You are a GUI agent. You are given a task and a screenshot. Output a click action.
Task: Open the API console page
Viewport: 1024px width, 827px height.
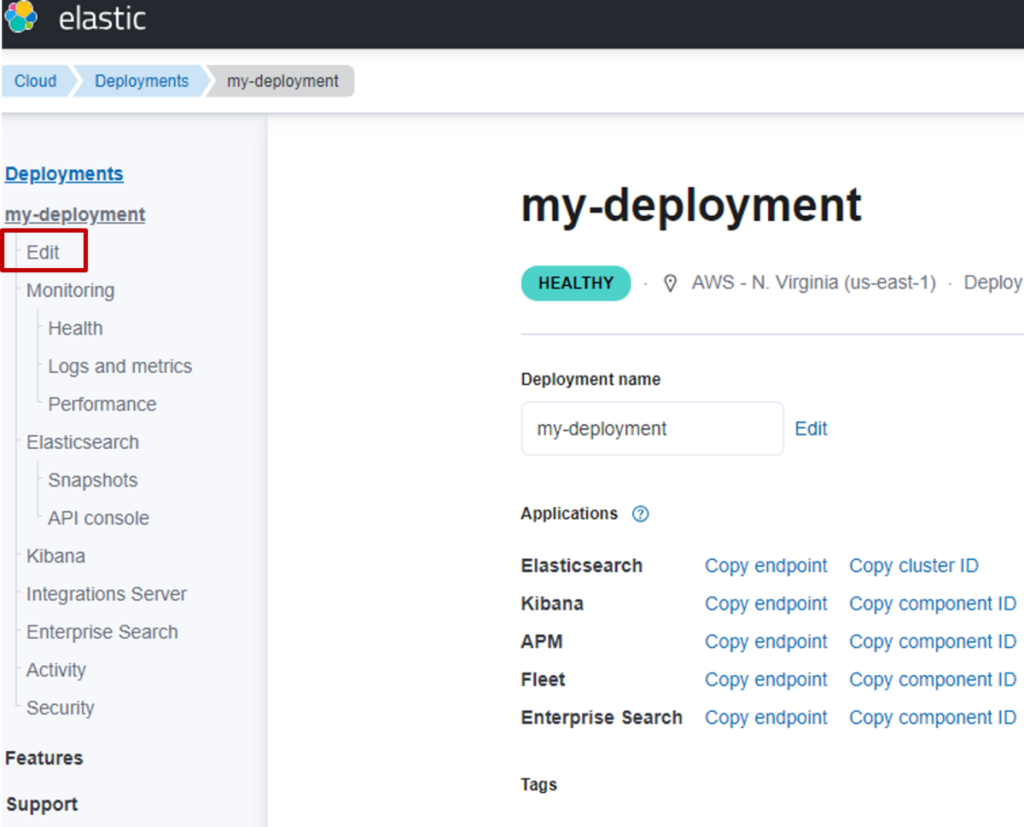(x=98, y=519)
